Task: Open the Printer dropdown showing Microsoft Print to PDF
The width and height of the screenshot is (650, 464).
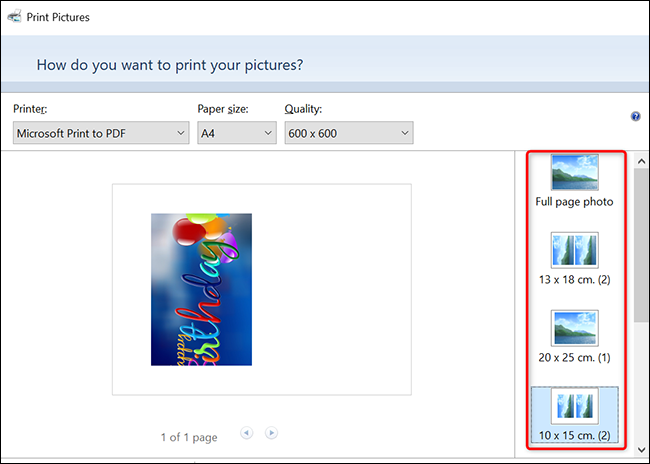Action: point(101,133)
